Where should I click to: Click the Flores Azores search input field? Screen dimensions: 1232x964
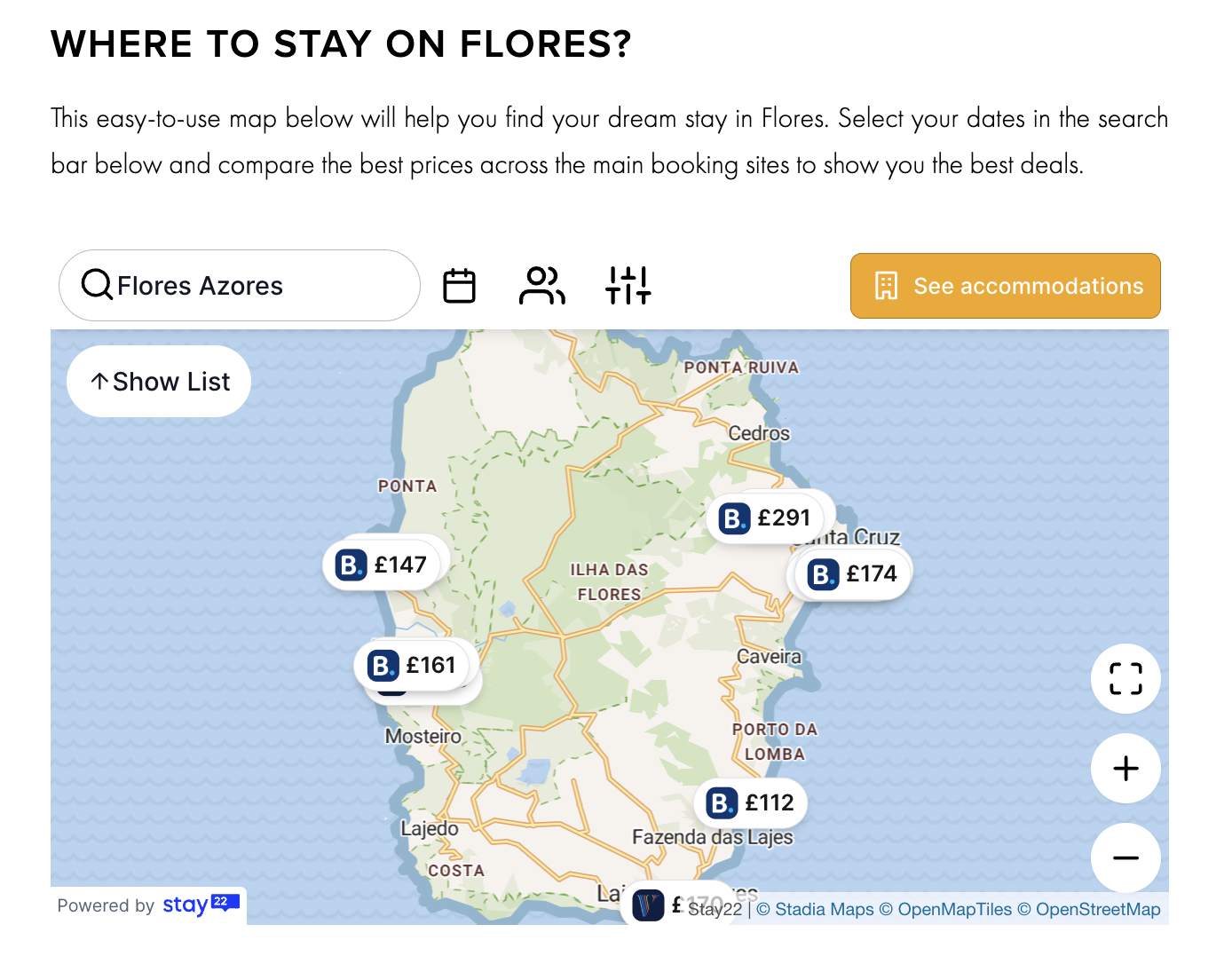[x=240, y=285]
